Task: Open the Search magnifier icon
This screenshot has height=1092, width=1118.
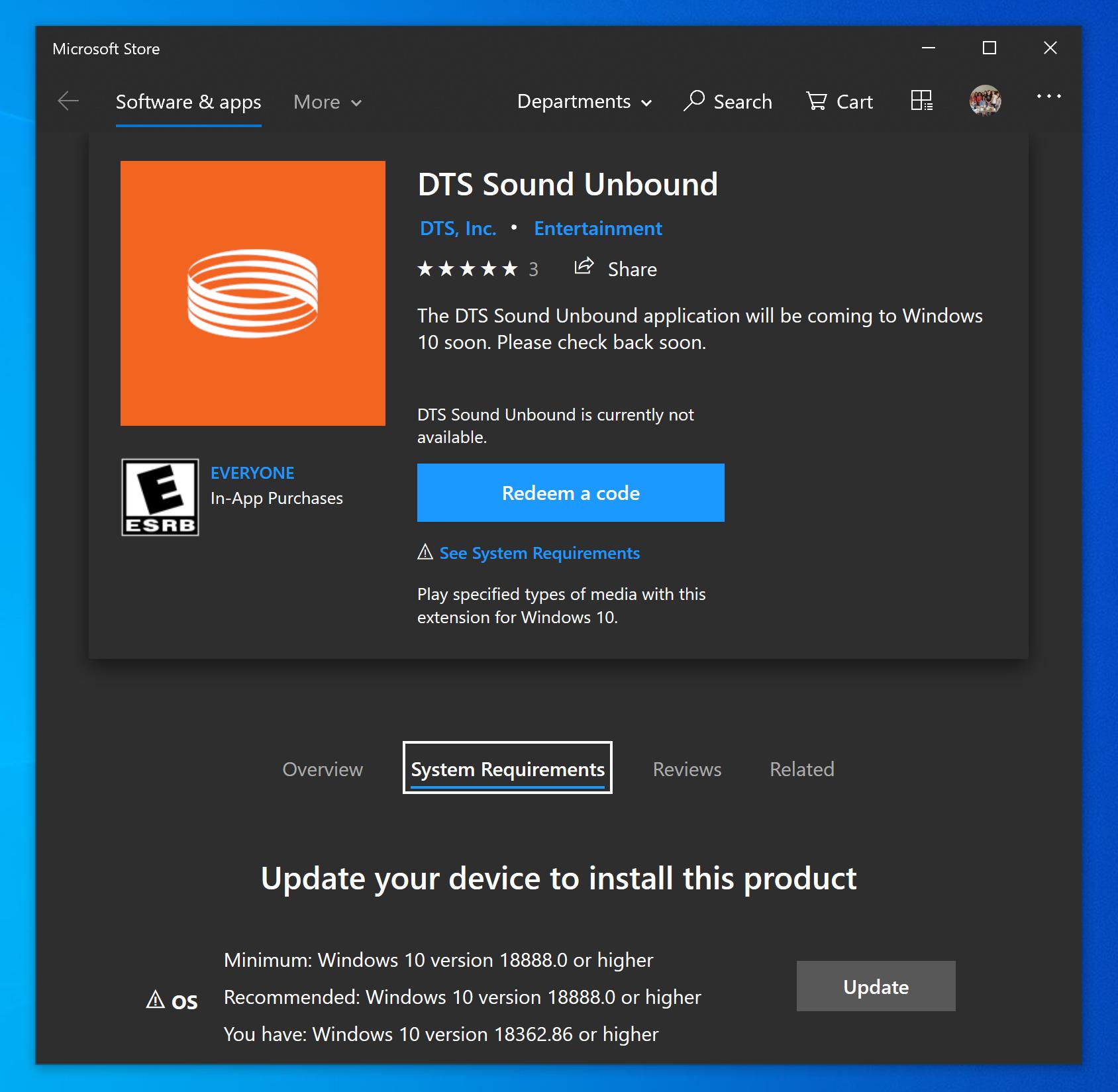Action: click(694, 101)
